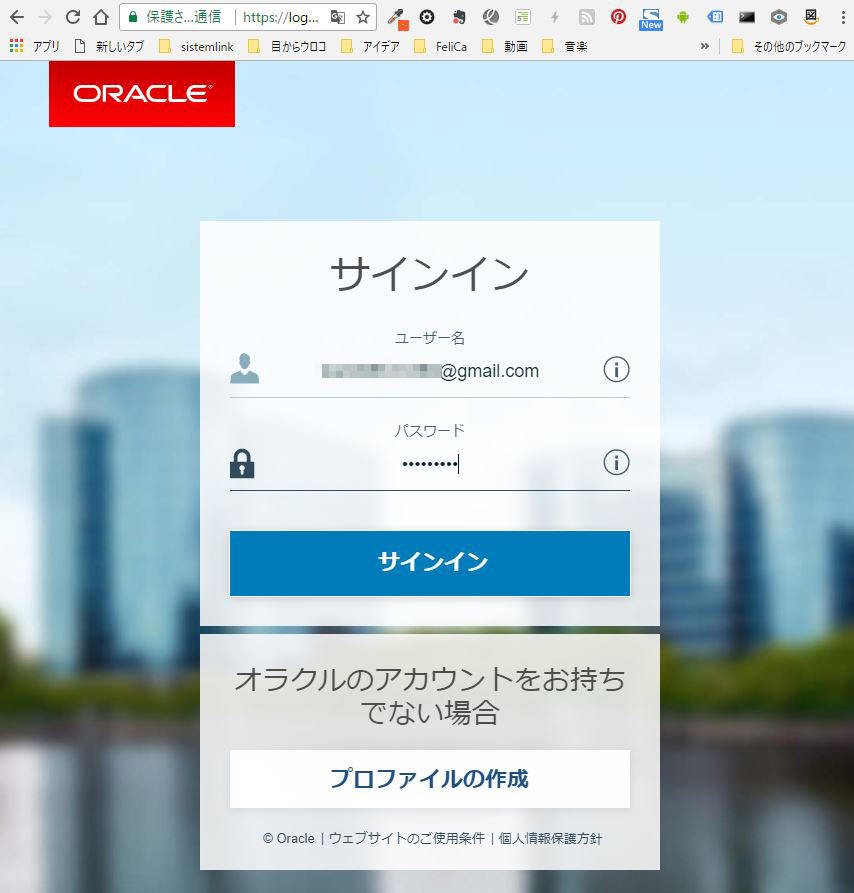Open the 動画 bookmark folder
854x893 pixels.
pos(505,46)
